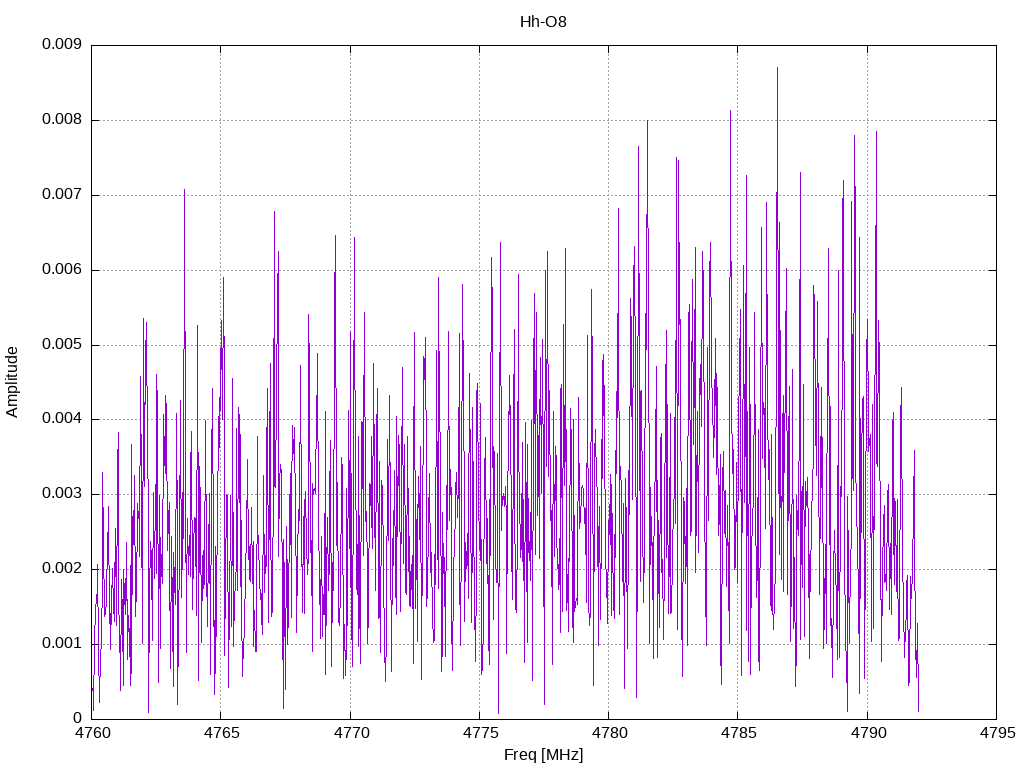The image size is (1024, 768).
Task: Click the plot title Hh-O8
Action: (543, 22)
